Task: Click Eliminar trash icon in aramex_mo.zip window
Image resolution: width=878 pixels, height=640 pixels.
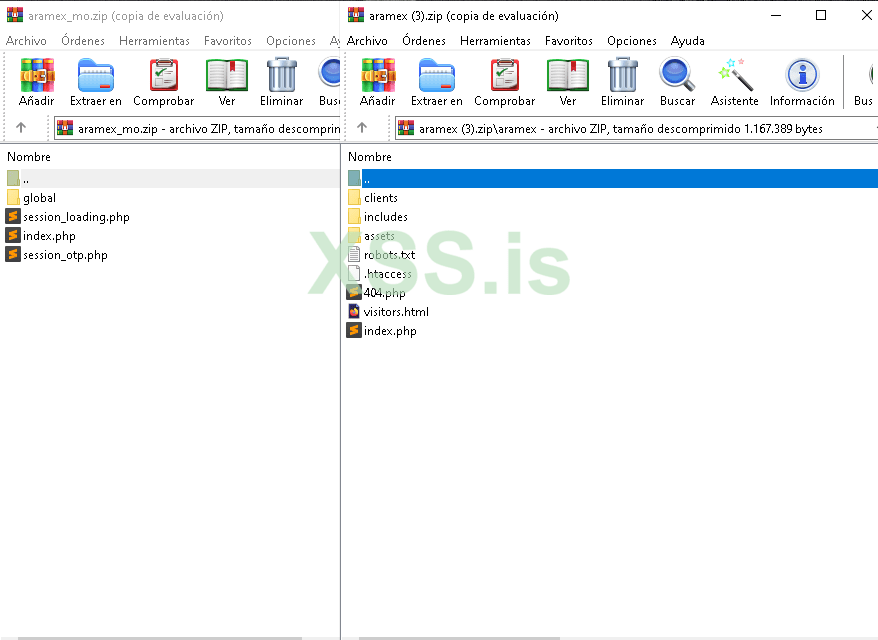Action: pos(281,81)
